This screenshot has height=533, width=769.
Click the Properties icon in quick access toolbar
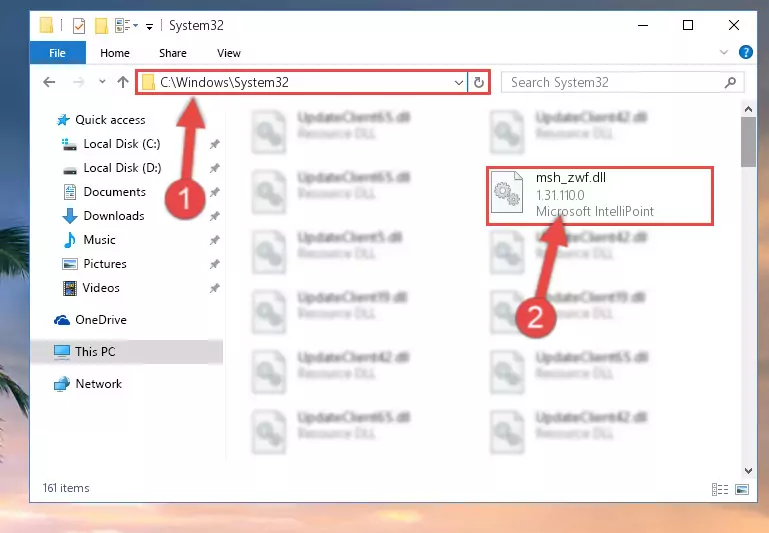coord(78,25)
